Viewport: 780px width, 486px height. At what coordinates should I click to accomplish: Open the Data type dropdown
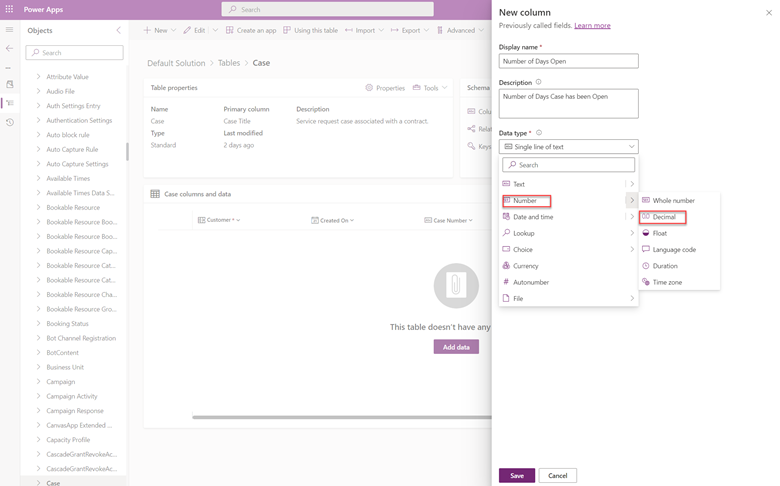(x=568, y=147)
